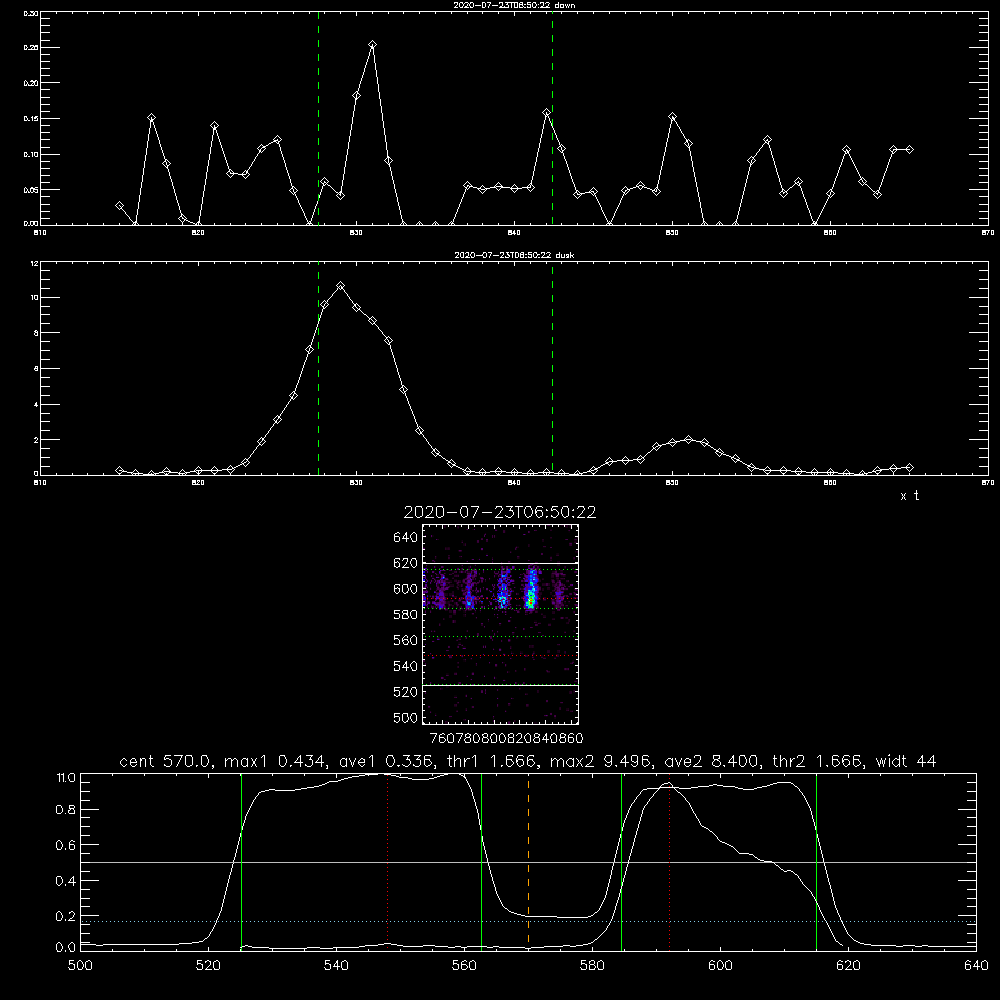Image resolution: width=1000 pixels, height=1000 pixels.
Task: Click the brightest green-yellow streak in spectrogram
Action: pos(531,591)
